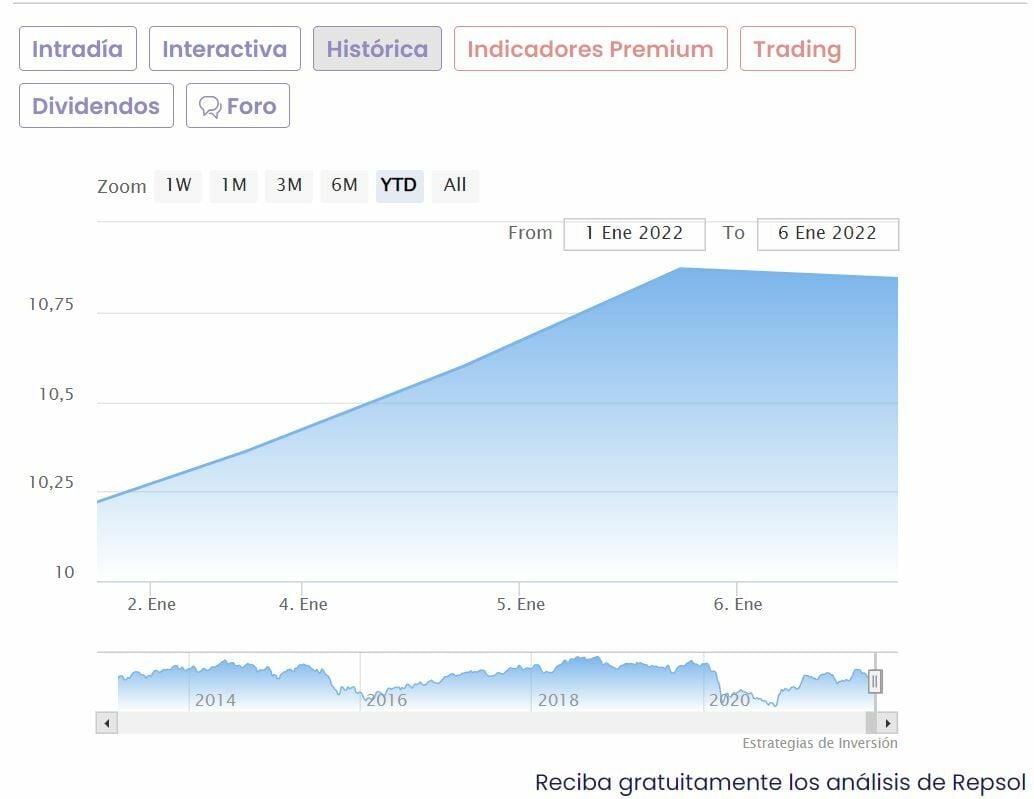Image resolution: width=1034 pixels, height=799 pixels.
Task: Show All historical data
Action: coord(455,185)
